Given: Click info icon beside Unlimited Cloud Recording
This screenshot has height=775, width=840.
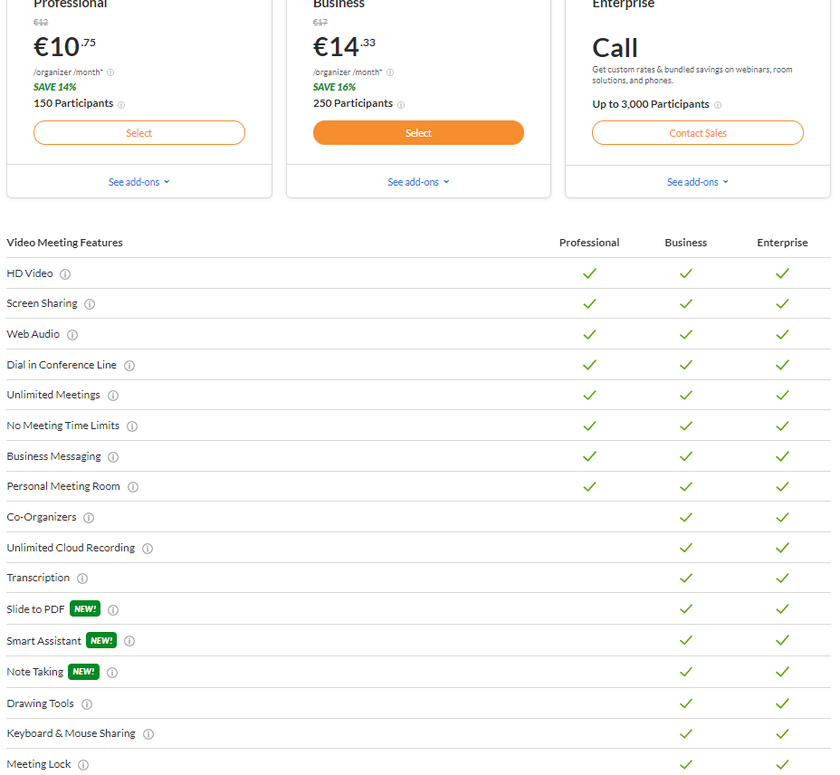Looking at the screenshot, I should tap(147, 549).
